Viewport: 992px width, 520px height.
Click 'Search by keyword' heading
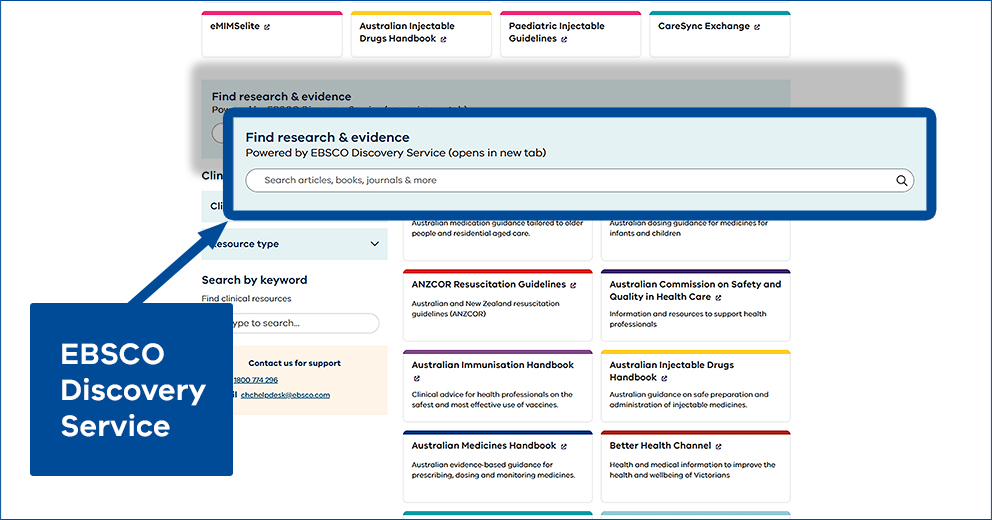pyautogui.click(x=254, y=280)
